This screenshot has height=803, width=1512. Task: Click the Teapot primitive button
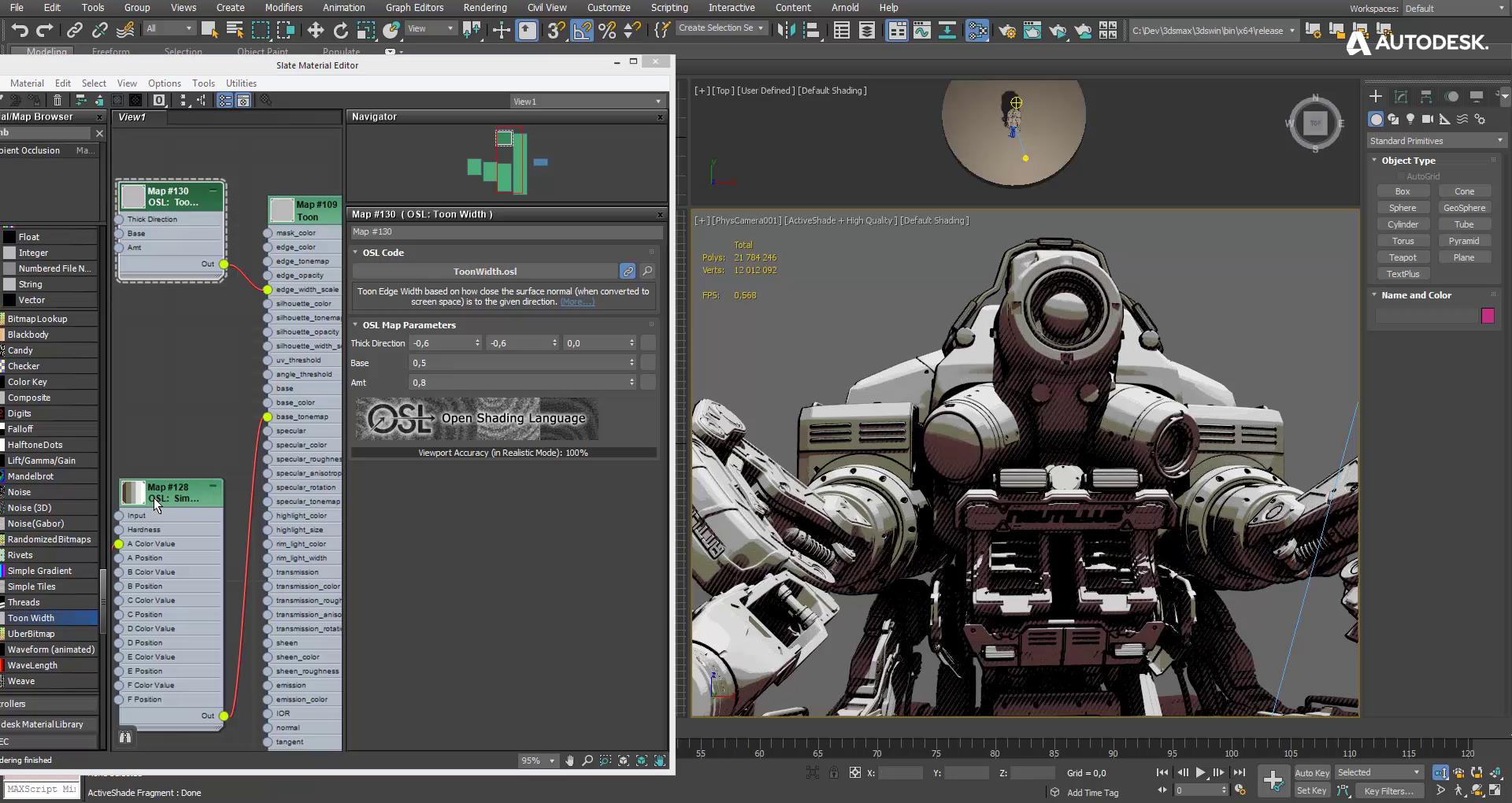click(1402, 257)
